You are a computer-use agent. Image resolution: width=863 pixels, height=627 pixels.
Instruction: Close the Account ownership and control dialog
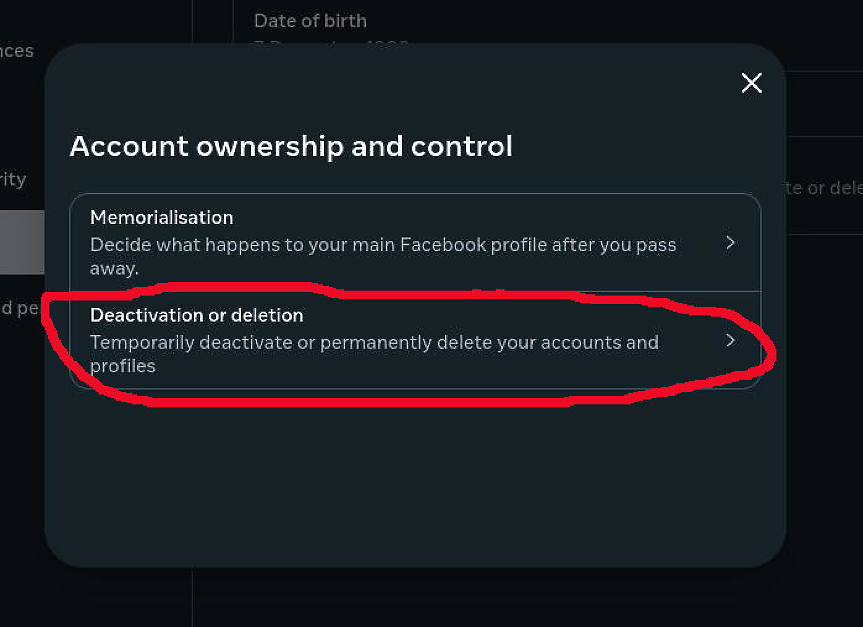point(751,83)
